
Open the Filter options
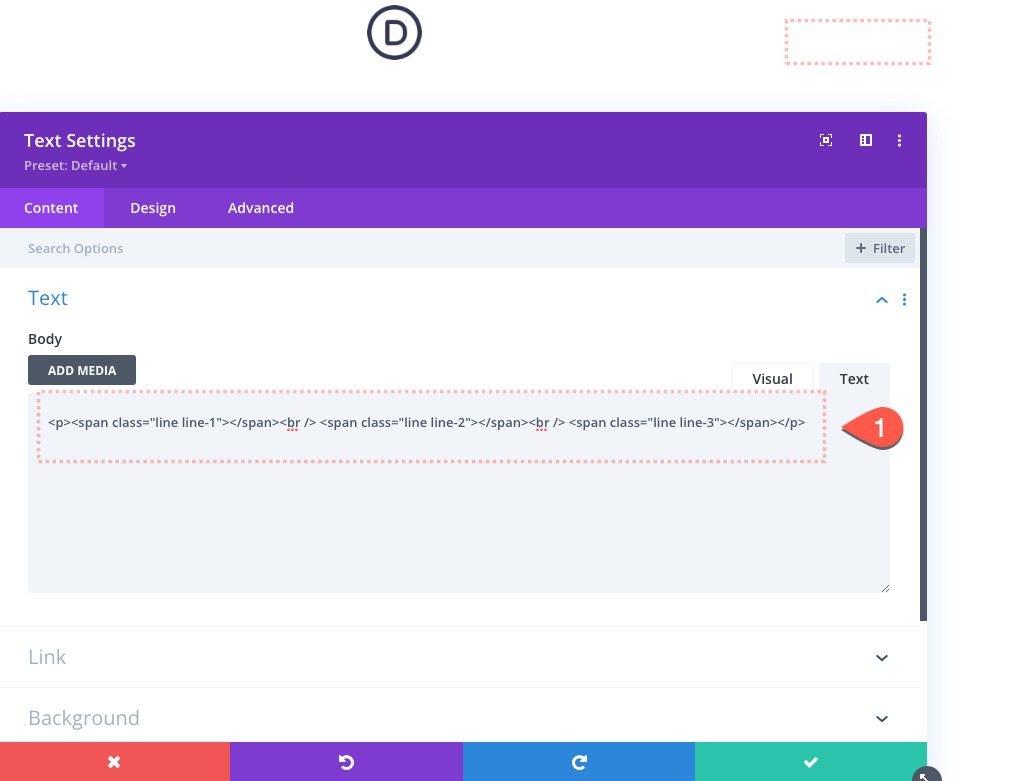[x=879, y=248]
